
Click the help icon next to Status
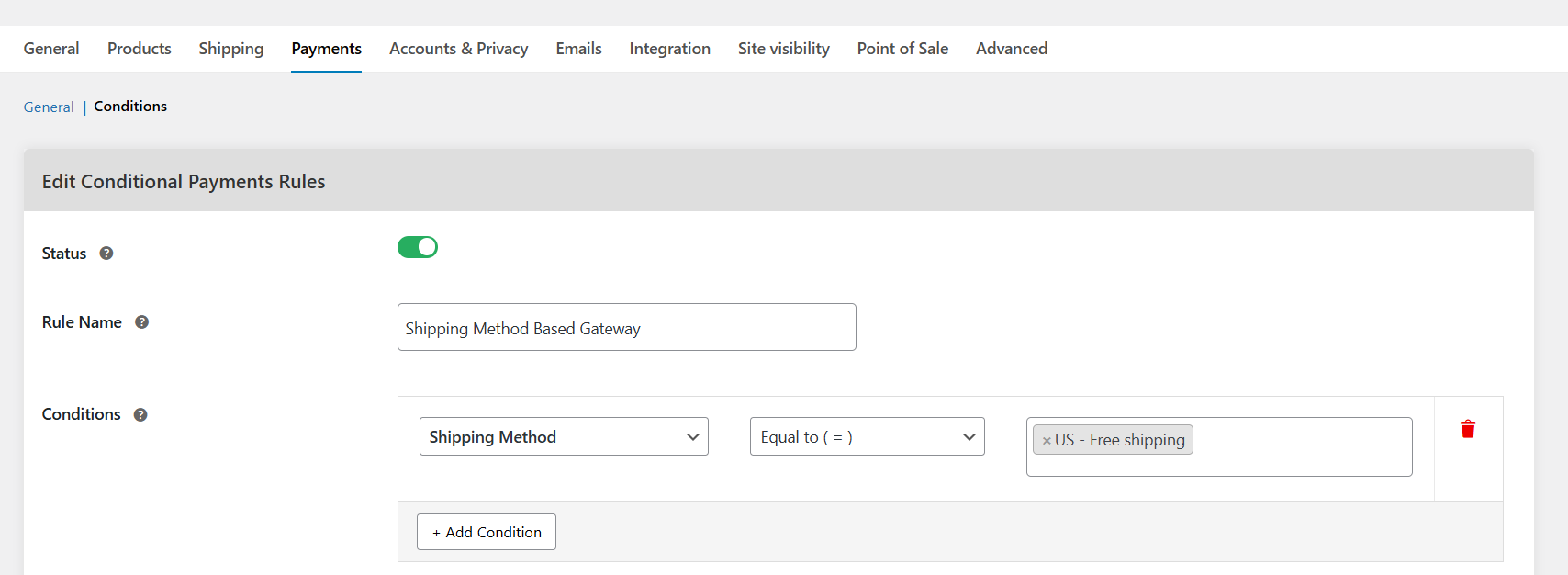[x=106, y=254]
